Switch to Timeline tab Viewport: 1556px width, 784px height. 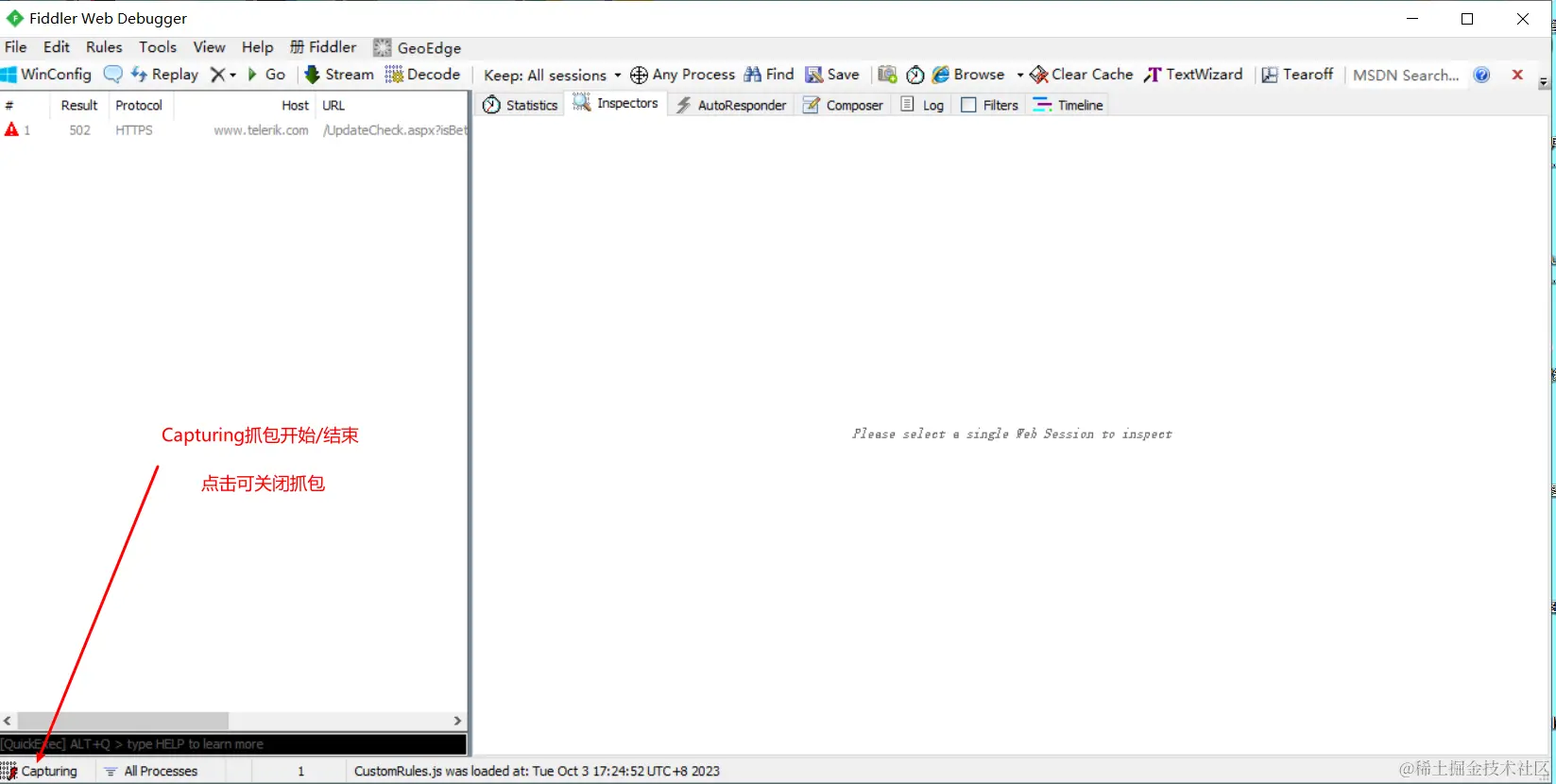pos(1069,105)
